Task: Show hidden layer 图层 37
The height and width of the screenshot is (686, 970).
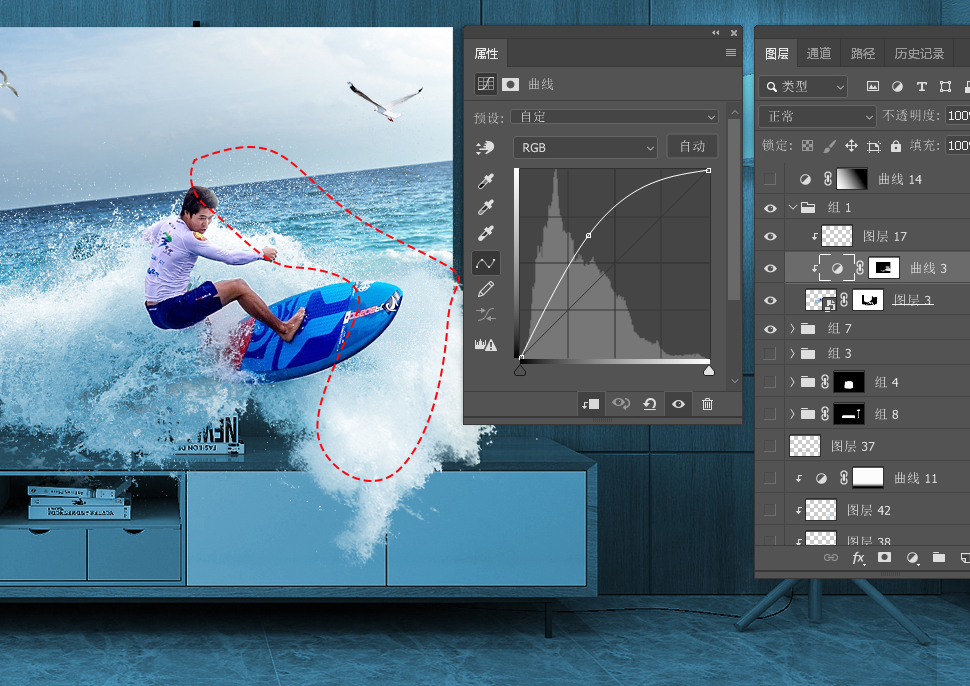Action: (x=770, y=446)
